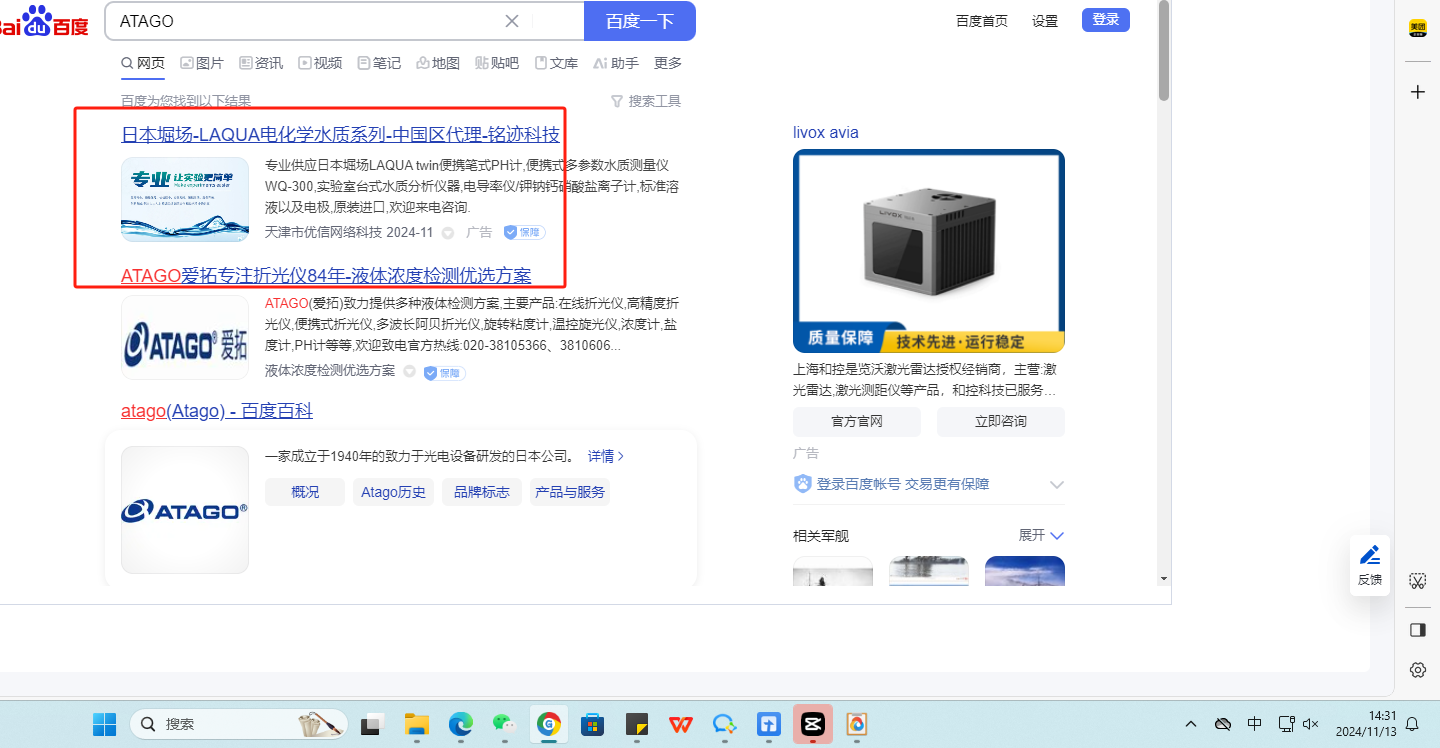Open the 日本堀场-LAQUA result title link

(x=340, y=135)
